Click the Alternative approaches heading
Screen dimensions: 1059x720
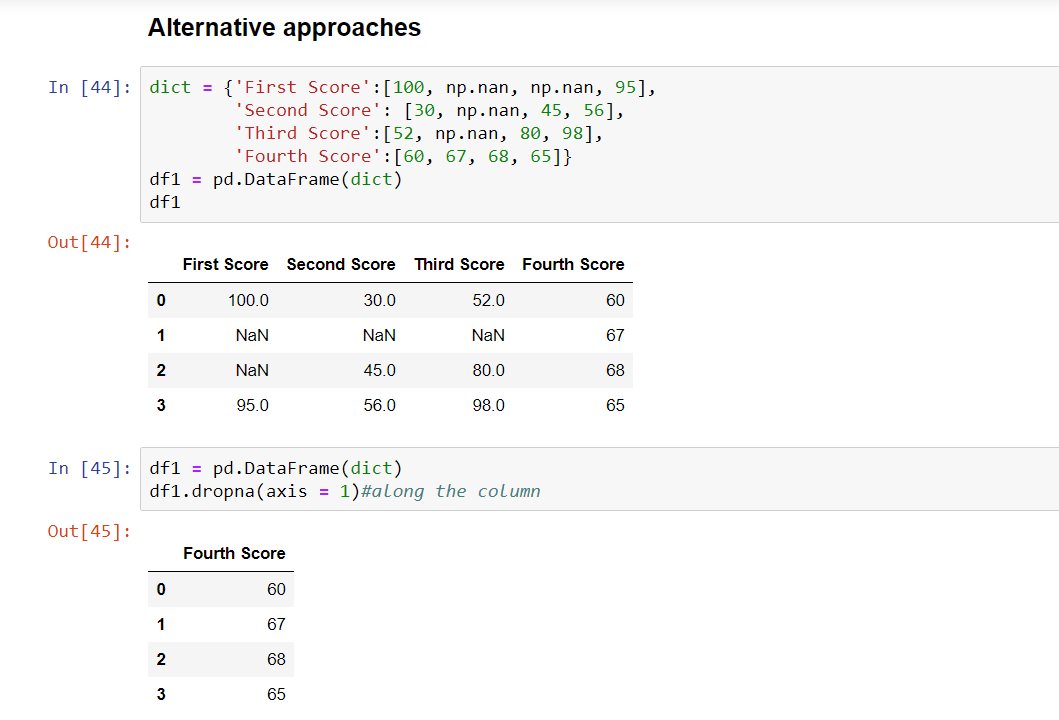pos(284,27)
